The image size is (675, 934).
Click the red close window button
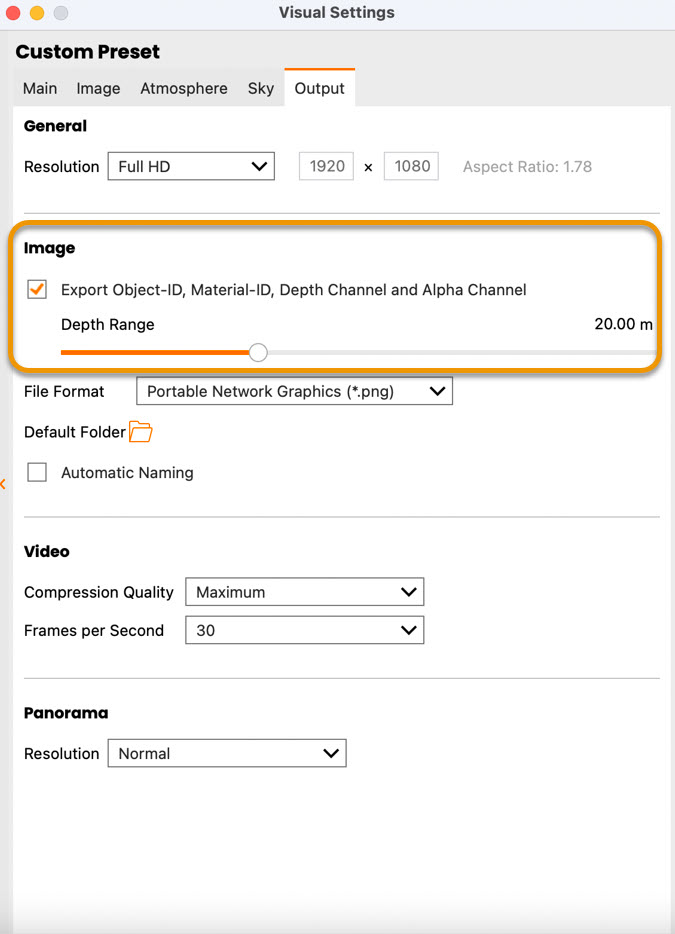(14, 13)
